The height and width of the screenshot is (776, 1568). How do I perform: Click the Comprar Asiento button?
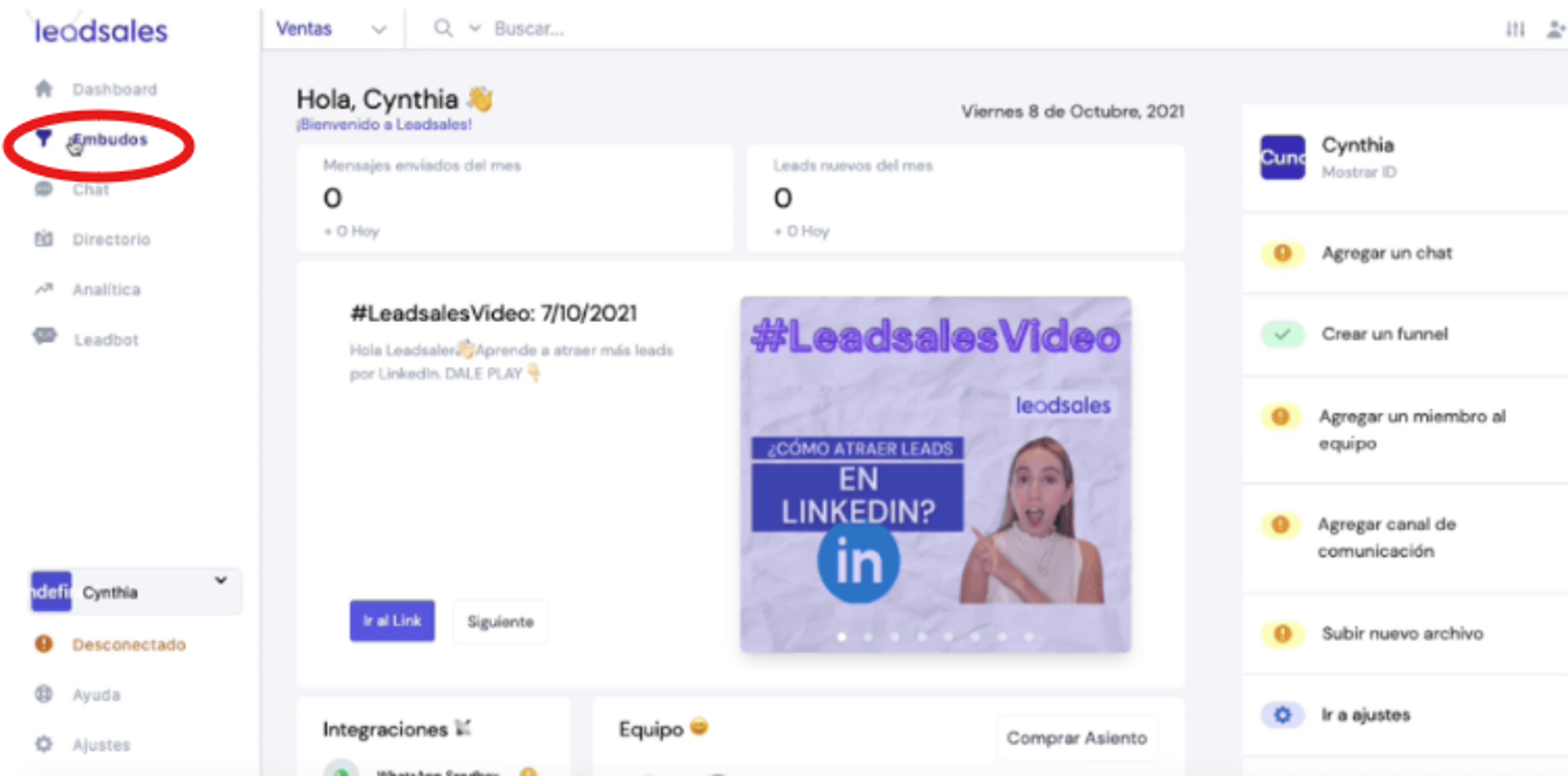1076,738
